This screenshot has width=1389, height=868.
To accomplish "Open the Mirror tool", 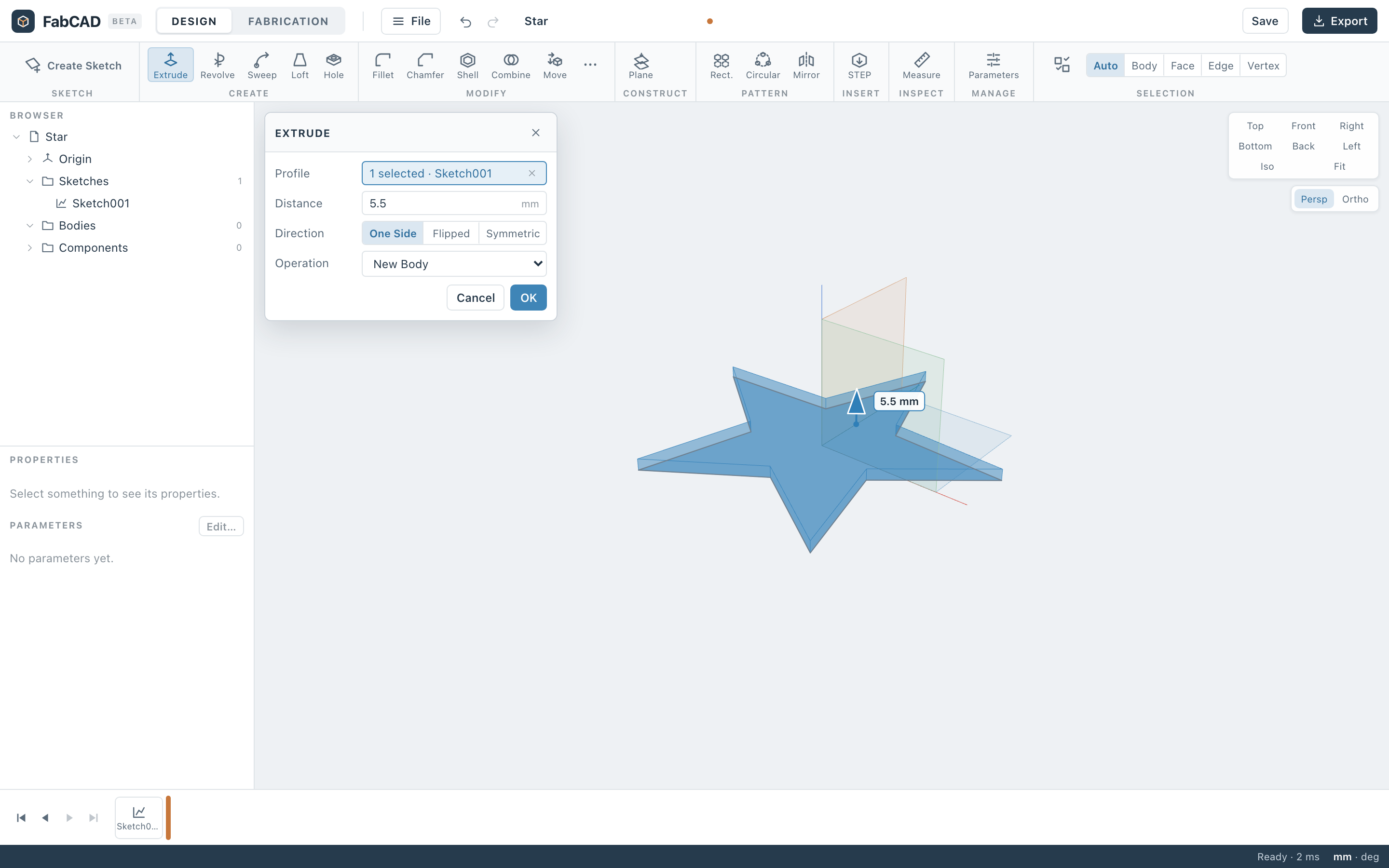I will click(806, 66).
